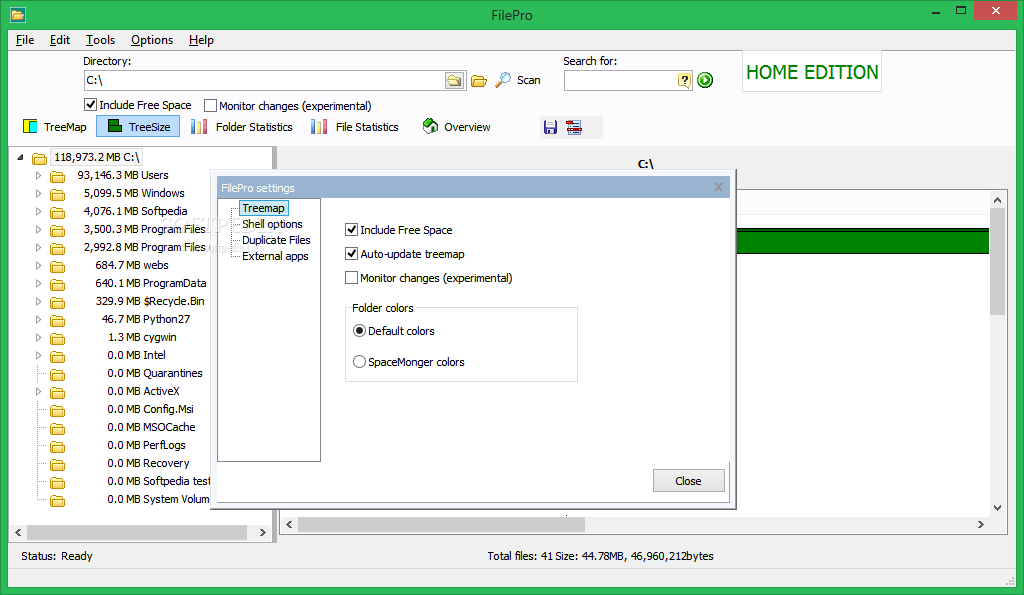Open the File menu

[x=25, y=40]
